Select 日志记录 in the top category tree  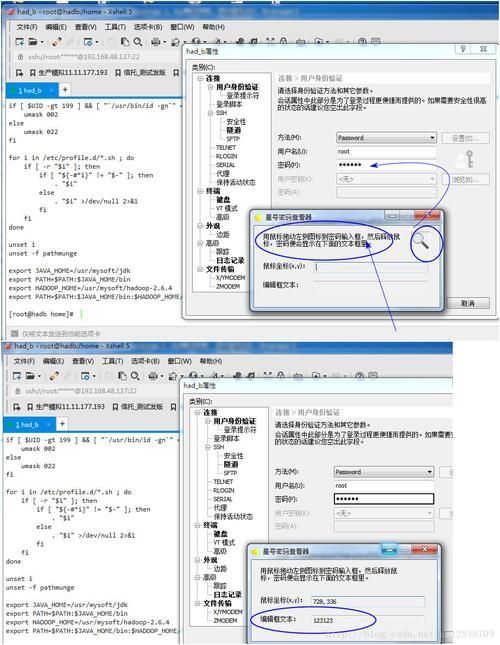[x=230, y=260]
